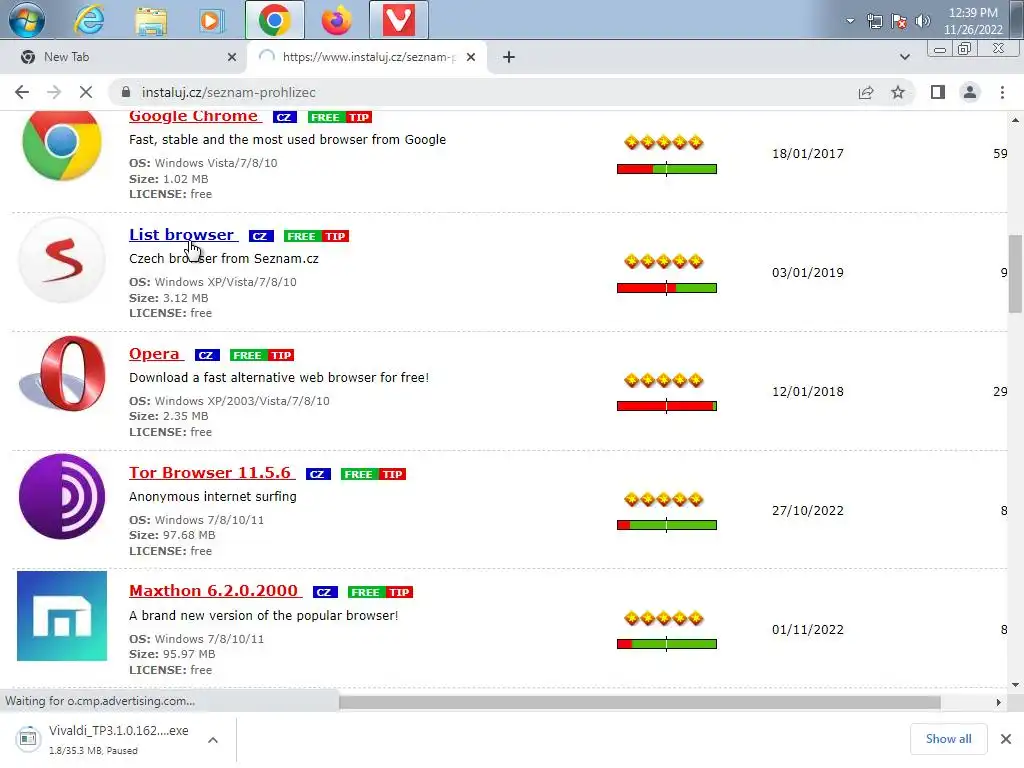Click FREE badge beside Google Chrome
Viewport: 1024px width, 768px height.
coord(325,118)
